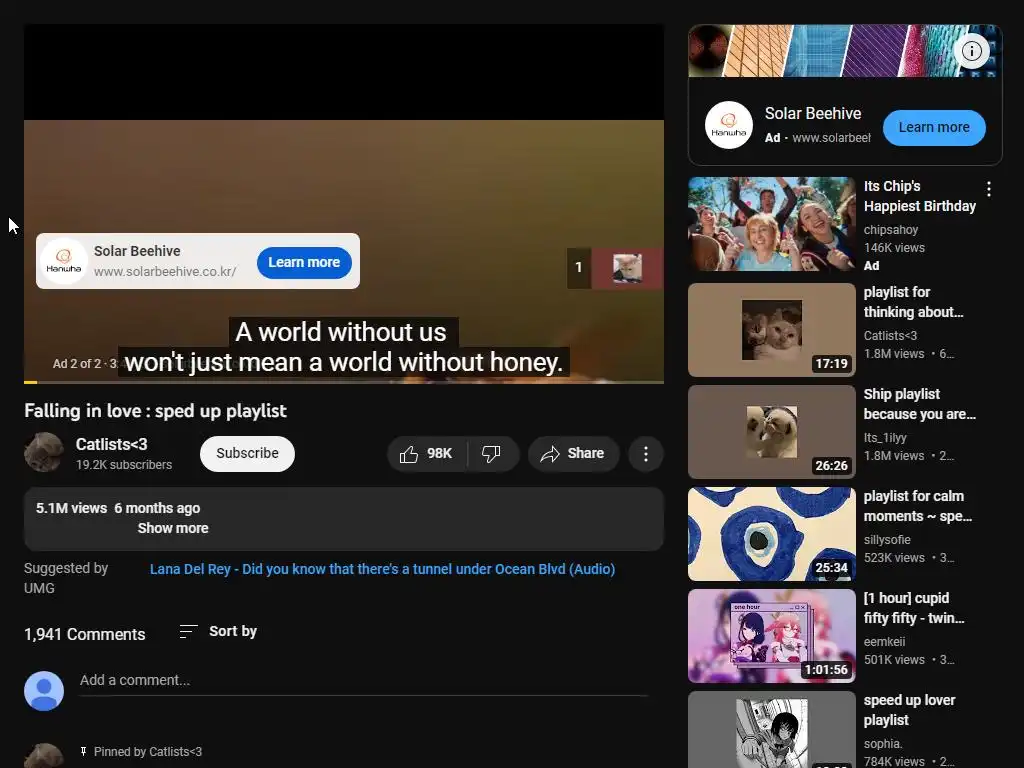Click the video ad progress bar
The height and width of the screenshot is (768, 1024).
(344, 381)
